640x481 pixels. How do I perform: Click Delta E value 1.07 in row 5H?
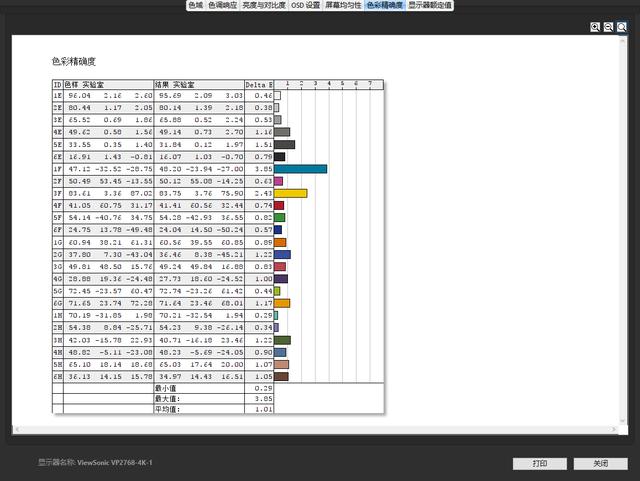263,364
